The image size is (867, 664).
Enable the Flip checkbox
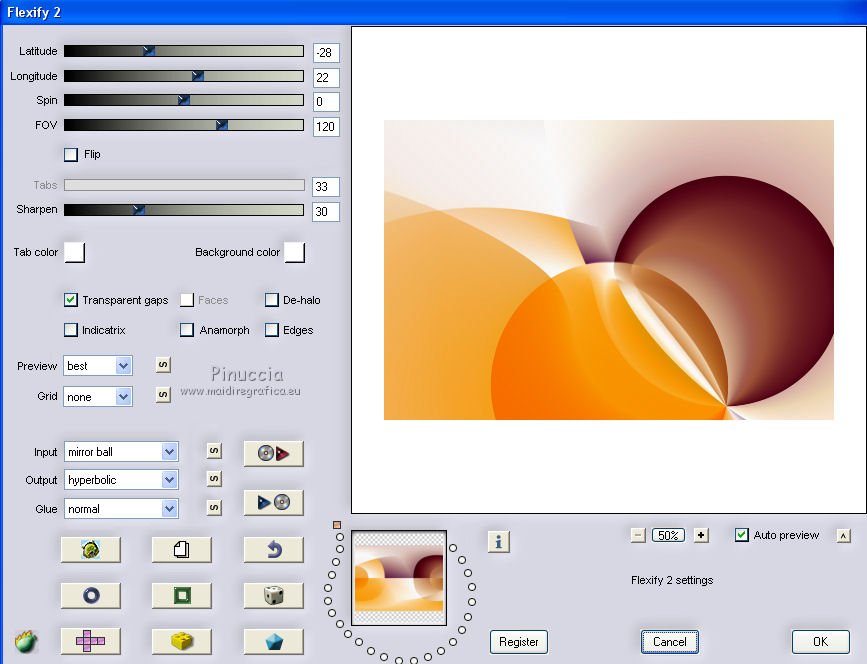(x=71, y=155)
